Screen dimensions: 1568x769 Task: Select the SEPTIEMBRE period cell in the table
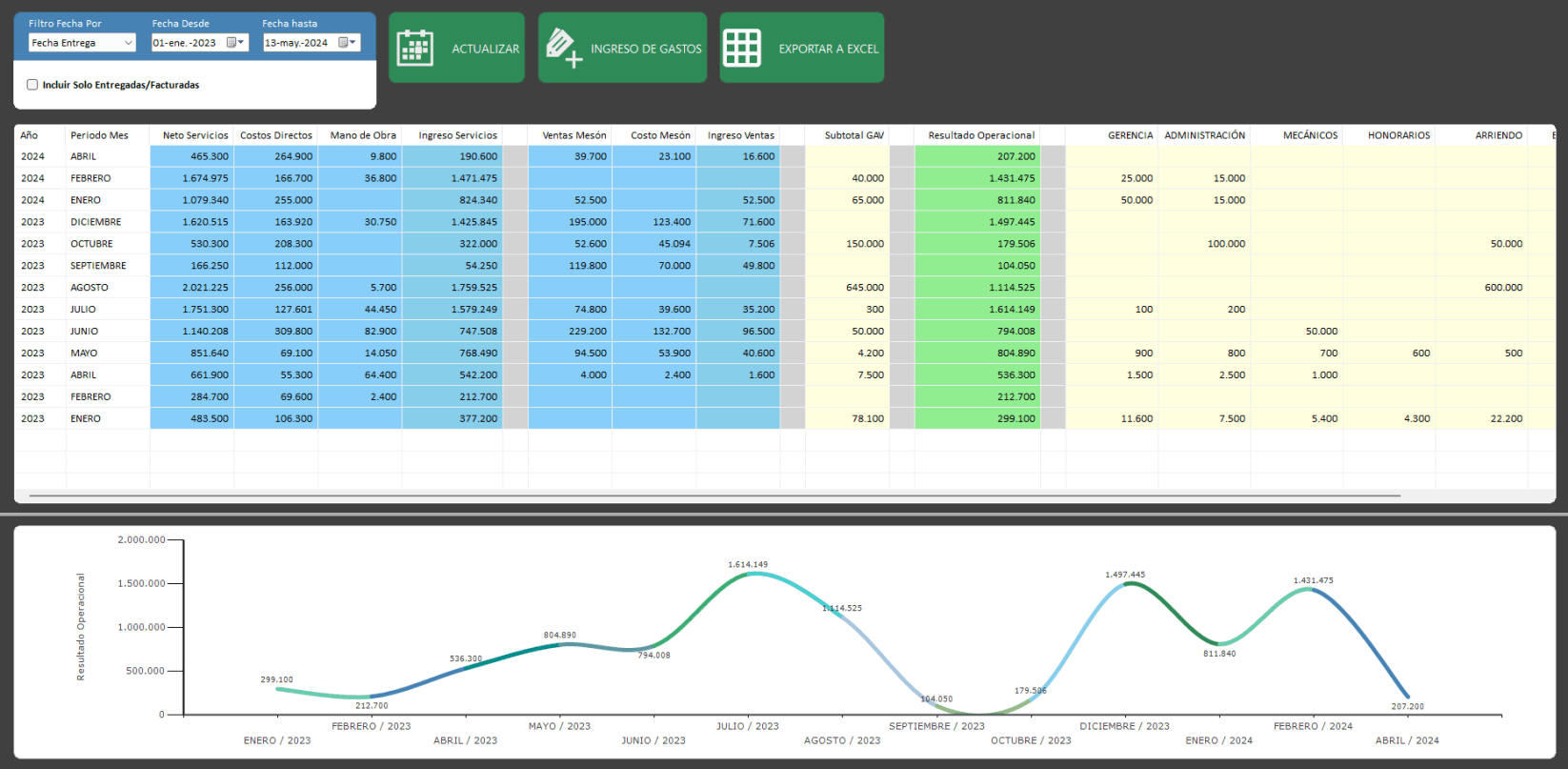[x=98, y=266]
